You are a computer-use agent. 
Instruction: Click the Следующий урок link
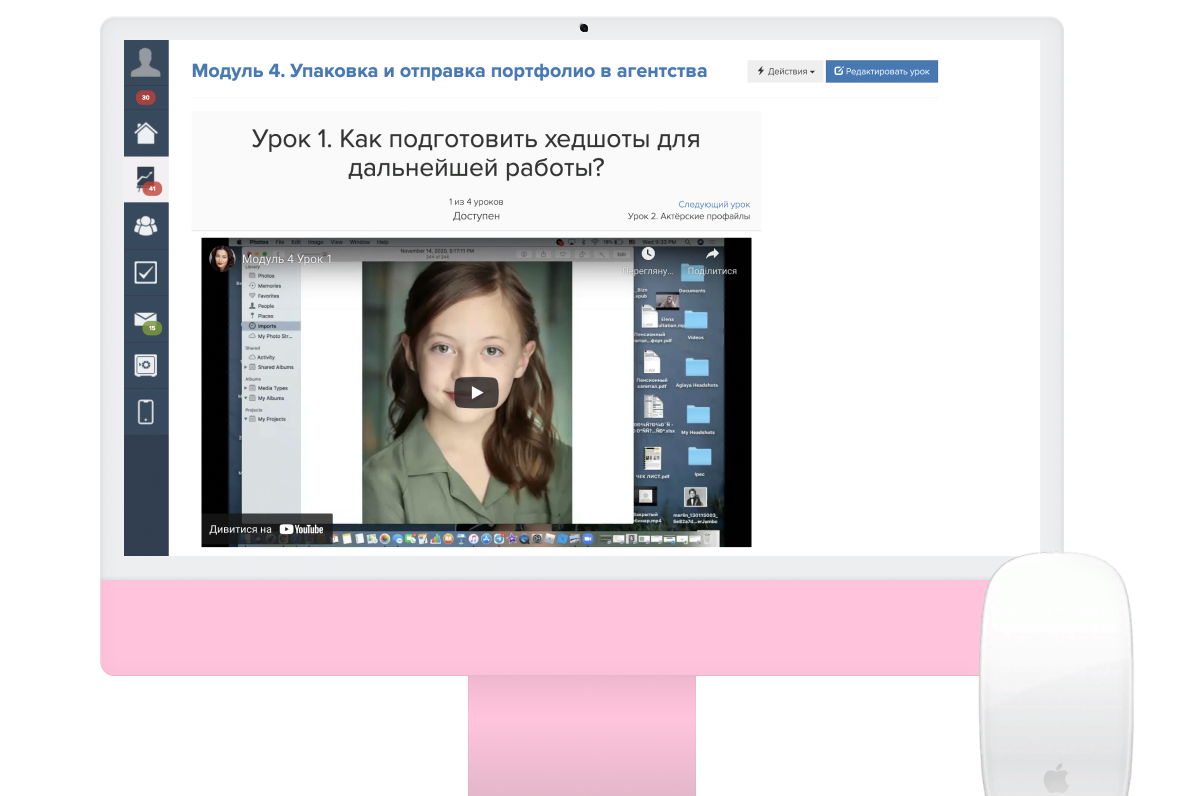[714, 204]
